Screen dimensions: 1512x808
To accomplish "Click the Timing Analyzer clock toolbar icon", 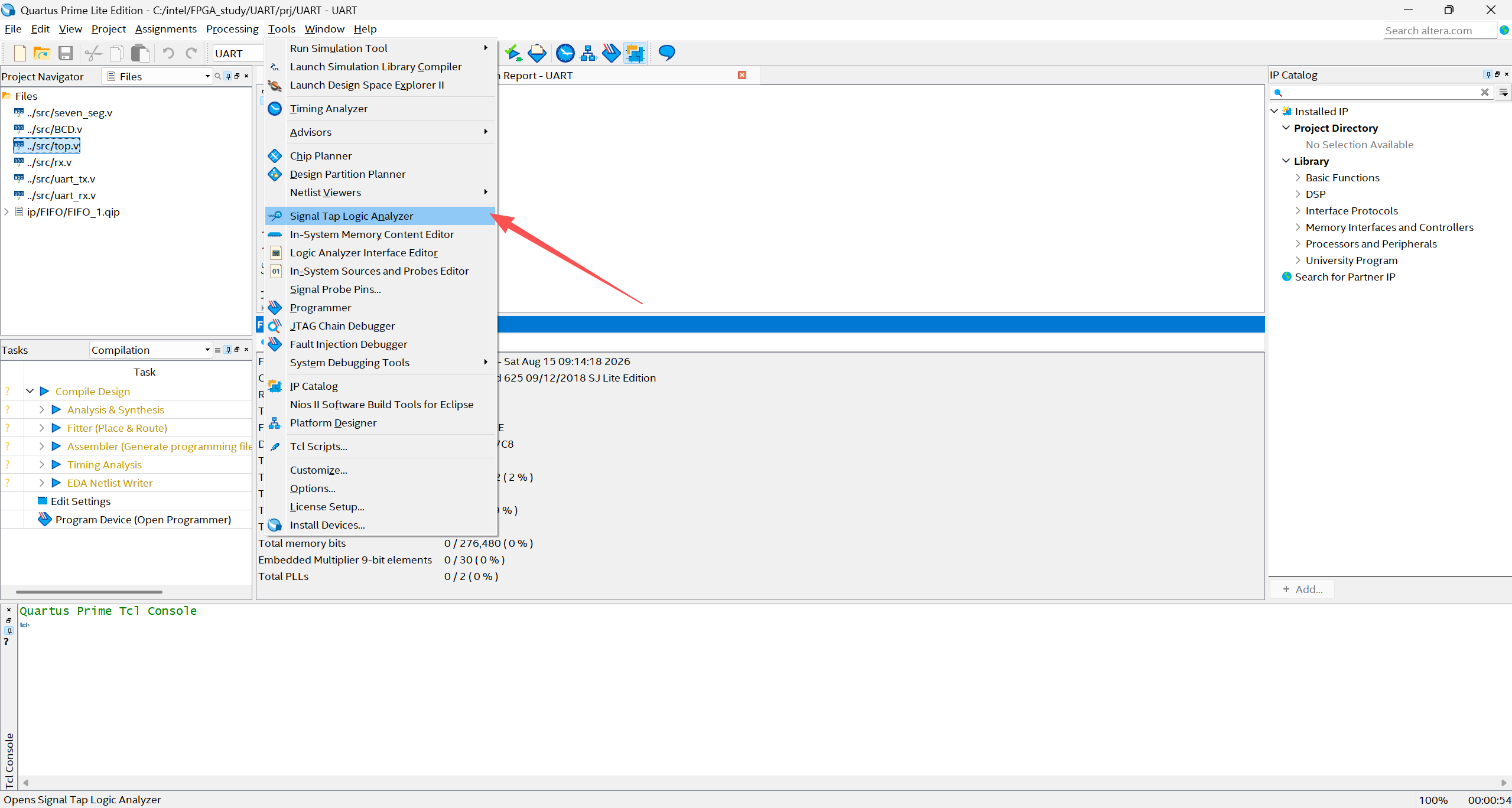I will pos(565,53).
